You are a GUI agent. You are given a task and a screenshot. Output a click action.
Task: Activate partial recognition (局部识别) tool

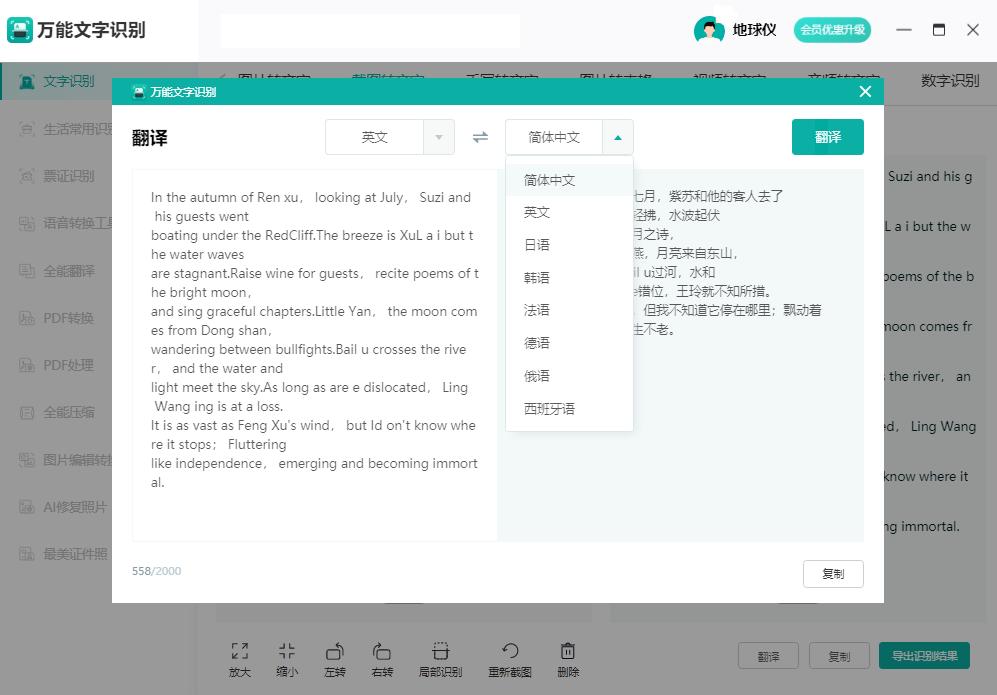tap(440, 658)
